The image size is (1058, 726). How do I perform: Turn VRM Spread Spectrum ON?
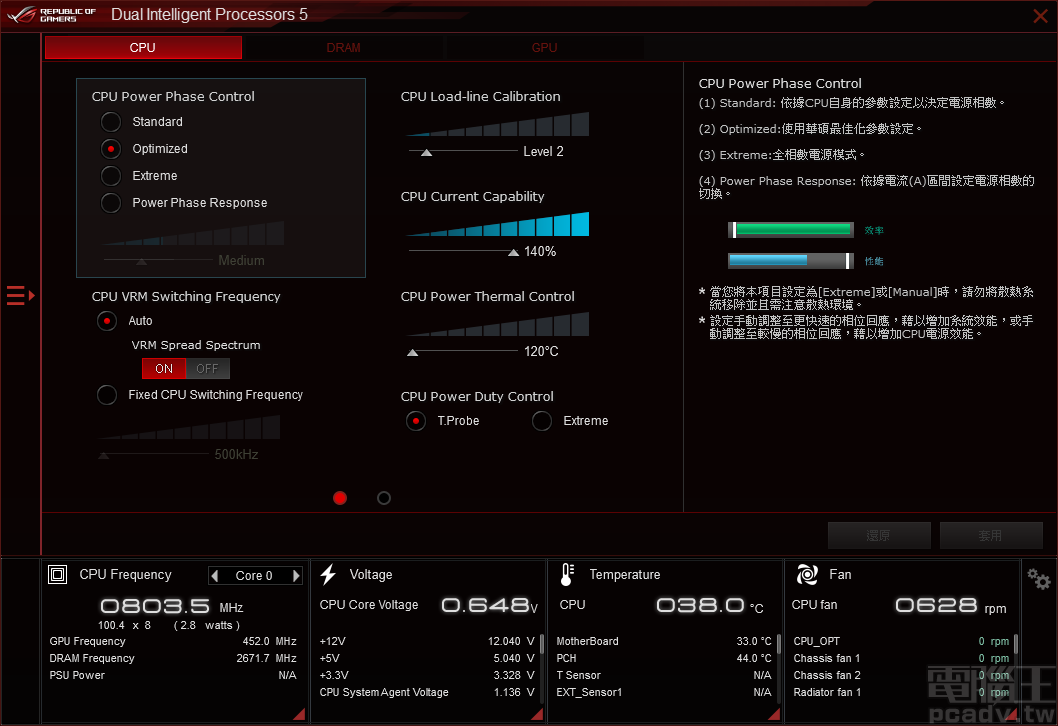164,368
